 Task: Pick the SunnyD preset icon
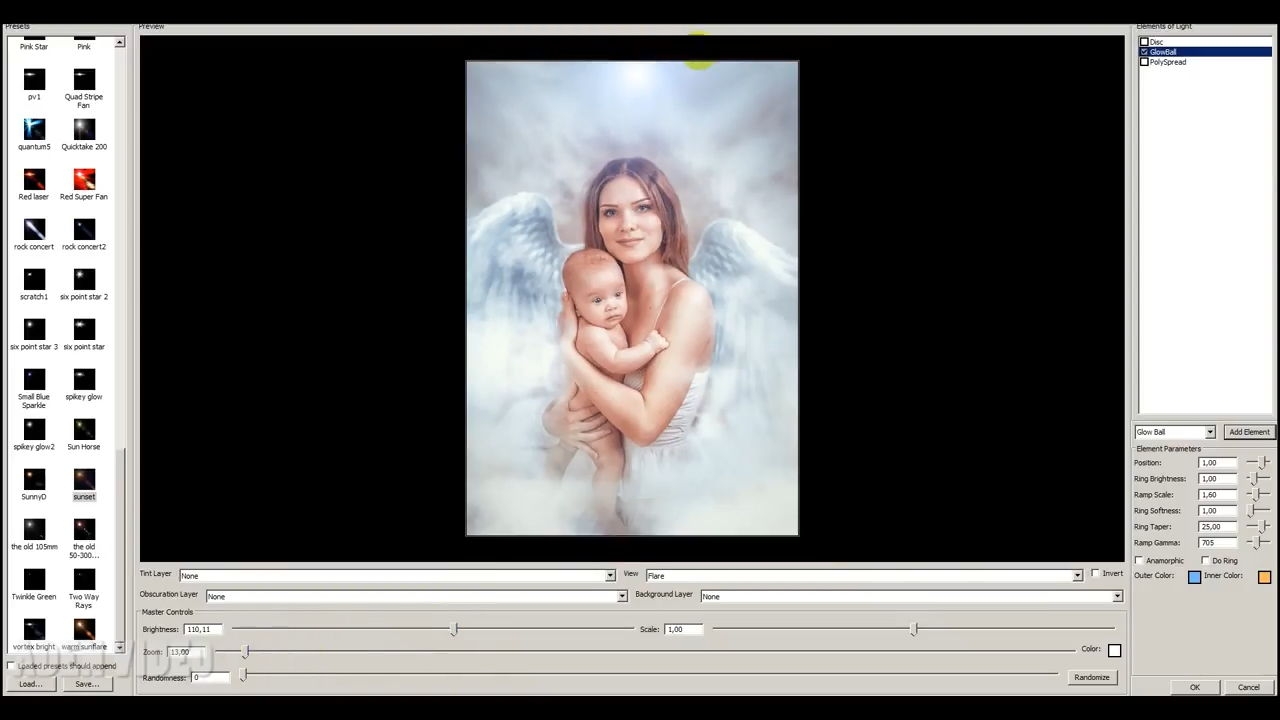(34, 479)
